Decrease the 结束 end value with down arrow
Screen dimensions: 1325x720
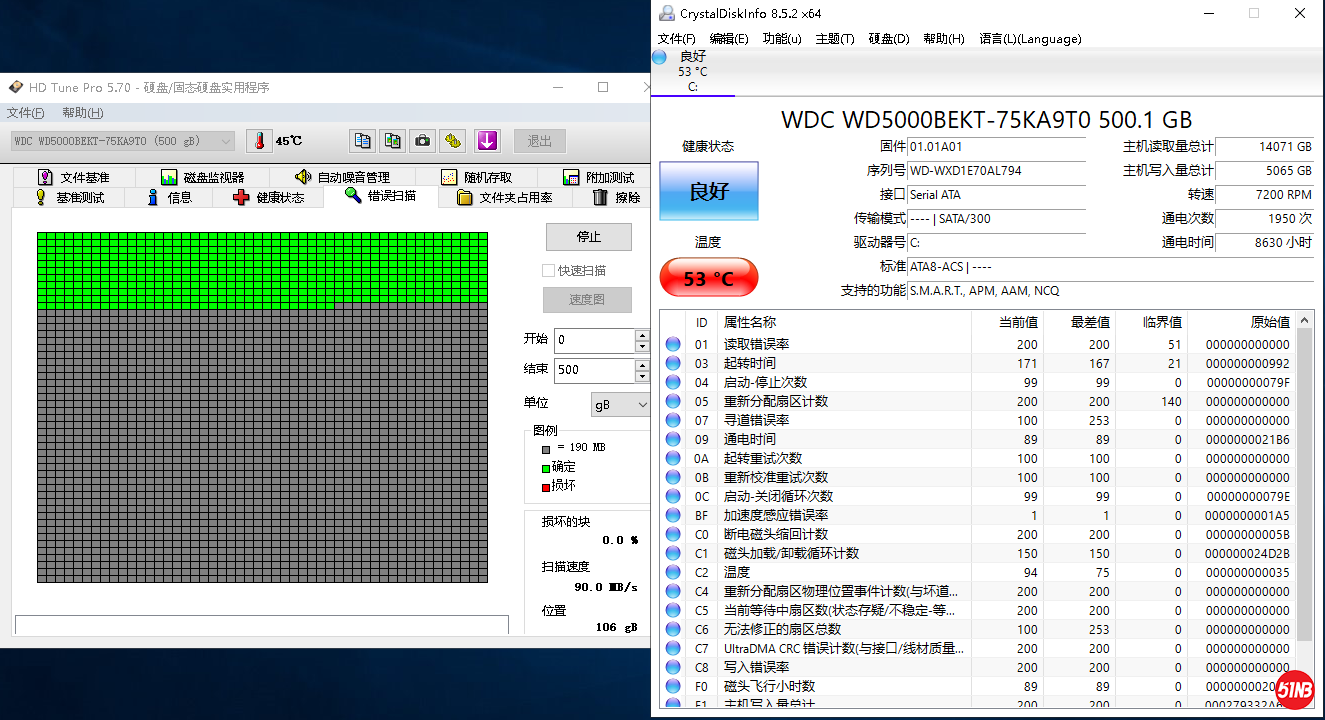click(x=642, y=376)
